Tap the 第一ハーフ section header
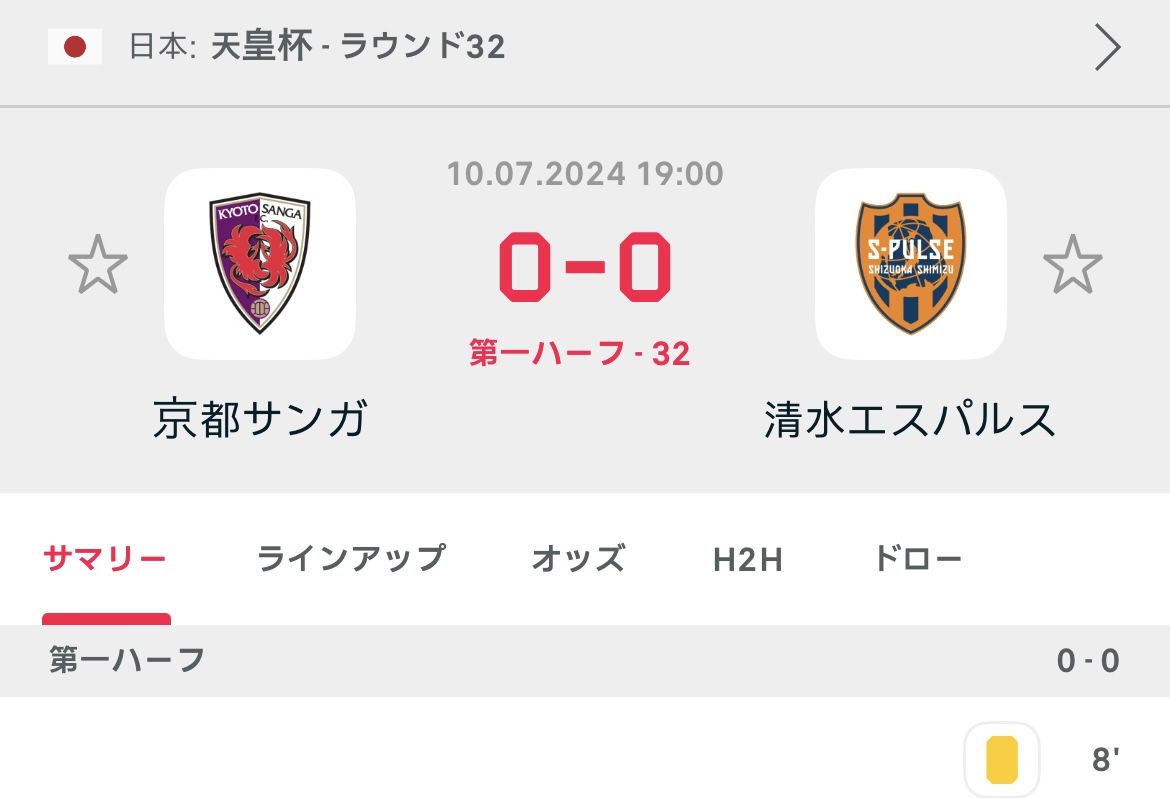Screen dimensions: 1170x798 pos(127,660)
